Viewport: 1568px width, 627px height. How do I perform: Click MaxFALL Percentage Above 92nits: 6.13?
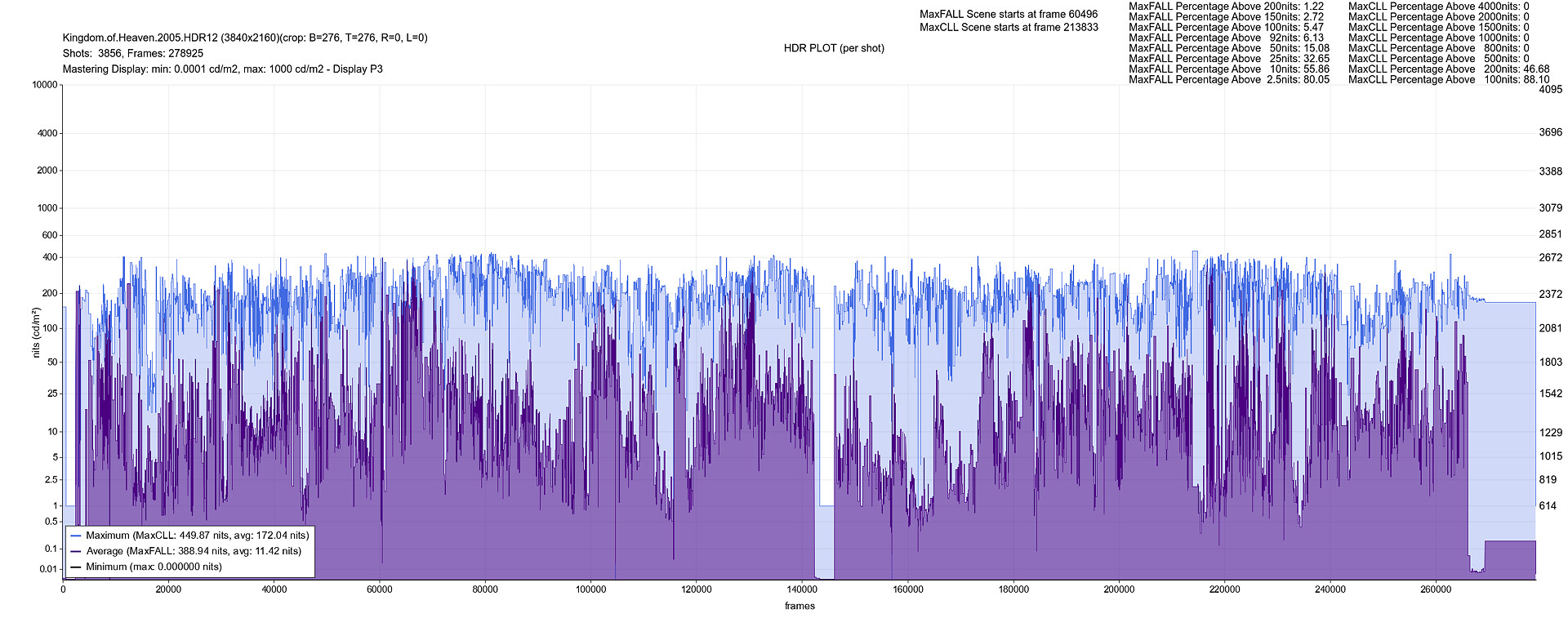[x=1226, y=38]
